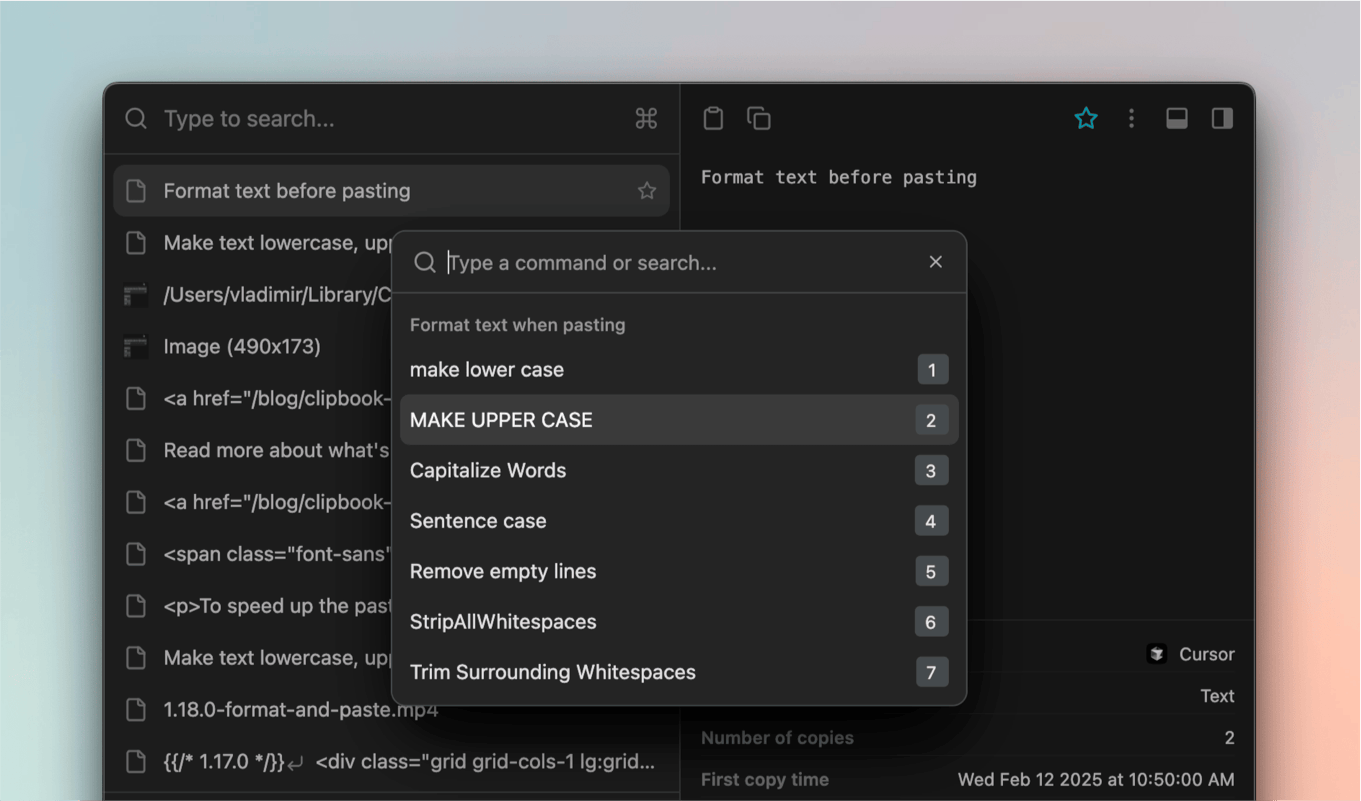
Task: Toggle the star on Format text before pasting row
Action: tap(646, 190)
